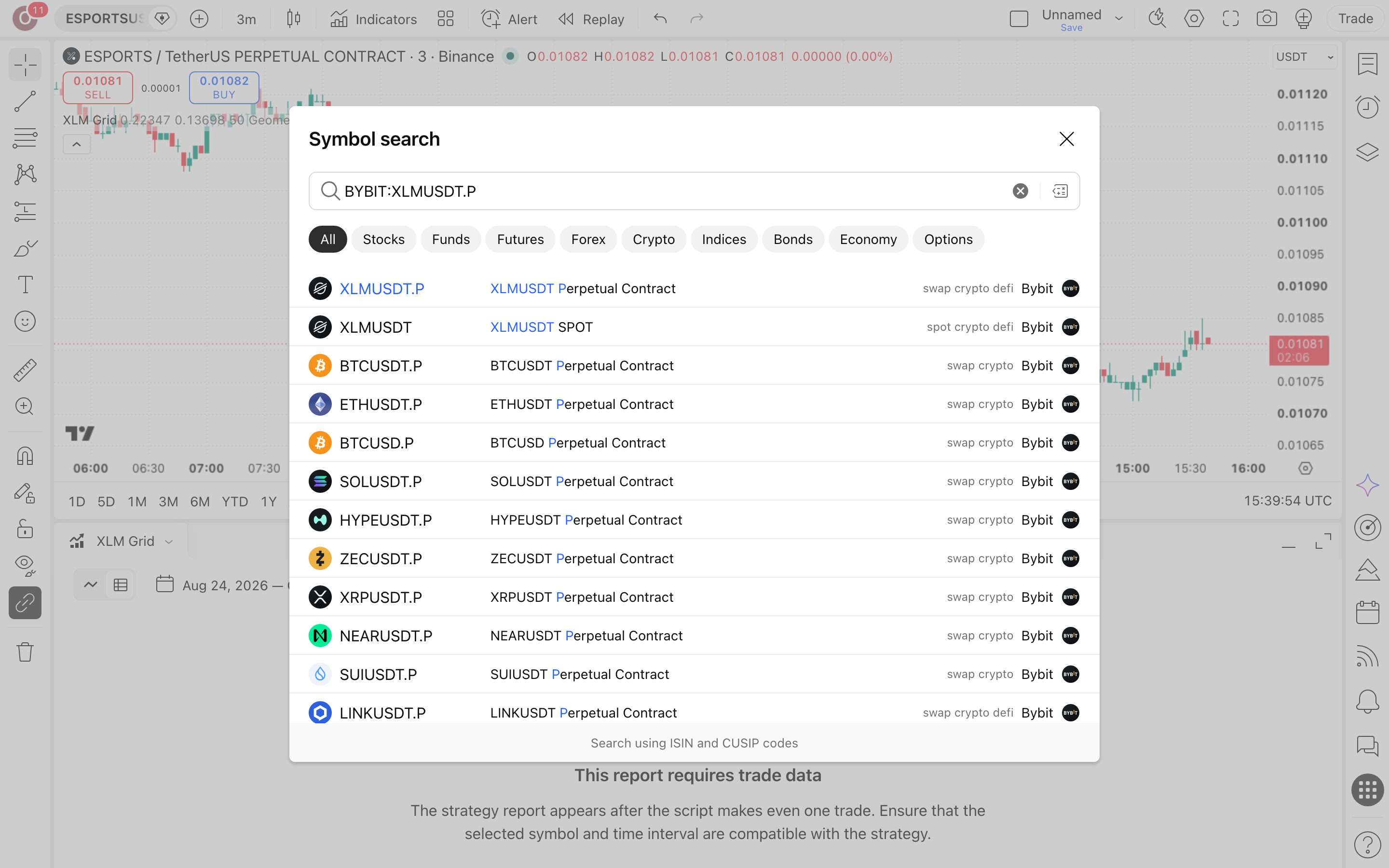The width and height of the screenshot is (1389, 868).
Task: Enter fullscreen mode
Action: pos(1230,19)
